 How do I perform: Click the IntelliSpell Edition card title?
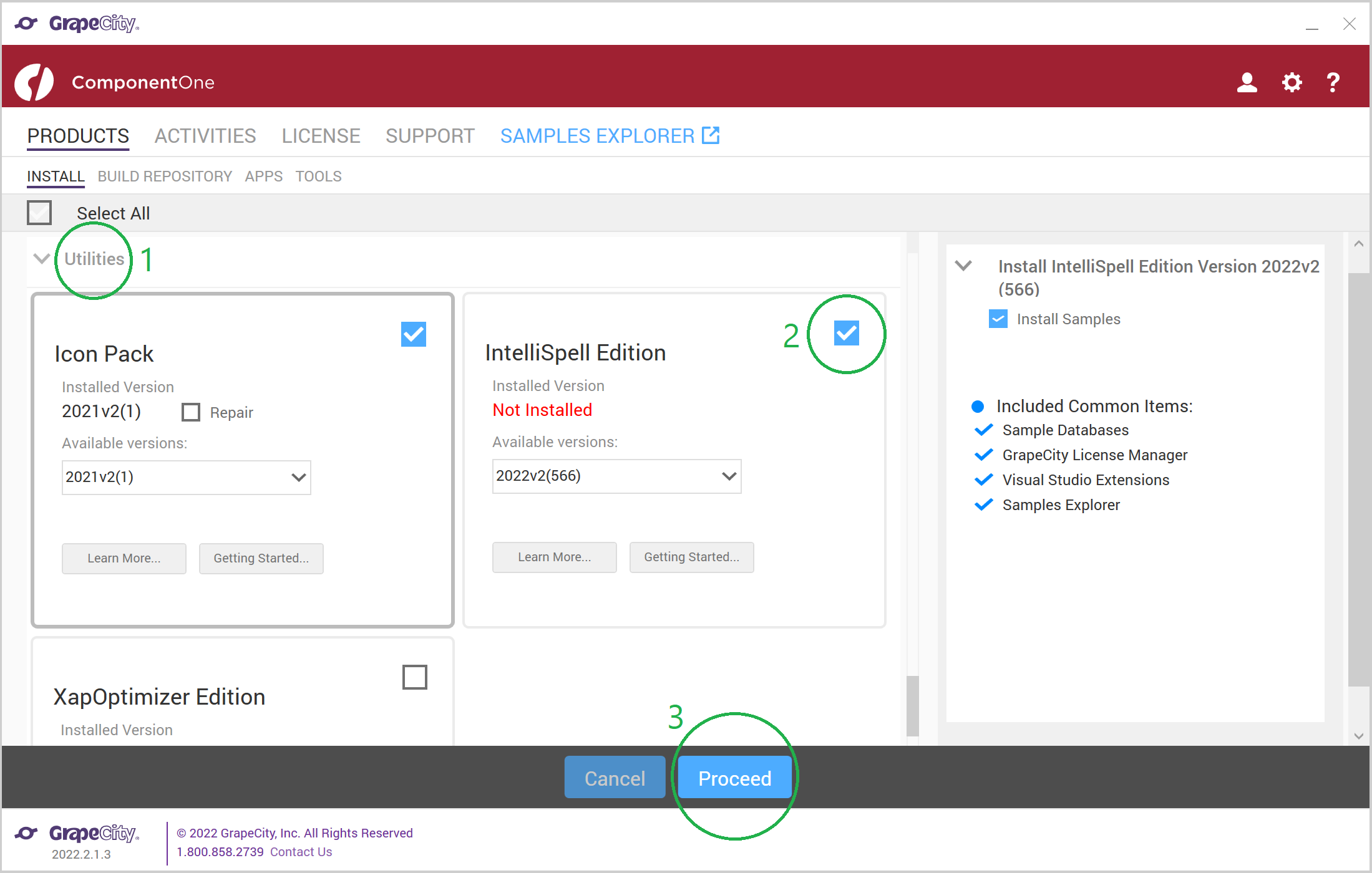click(x=576, y=352)
